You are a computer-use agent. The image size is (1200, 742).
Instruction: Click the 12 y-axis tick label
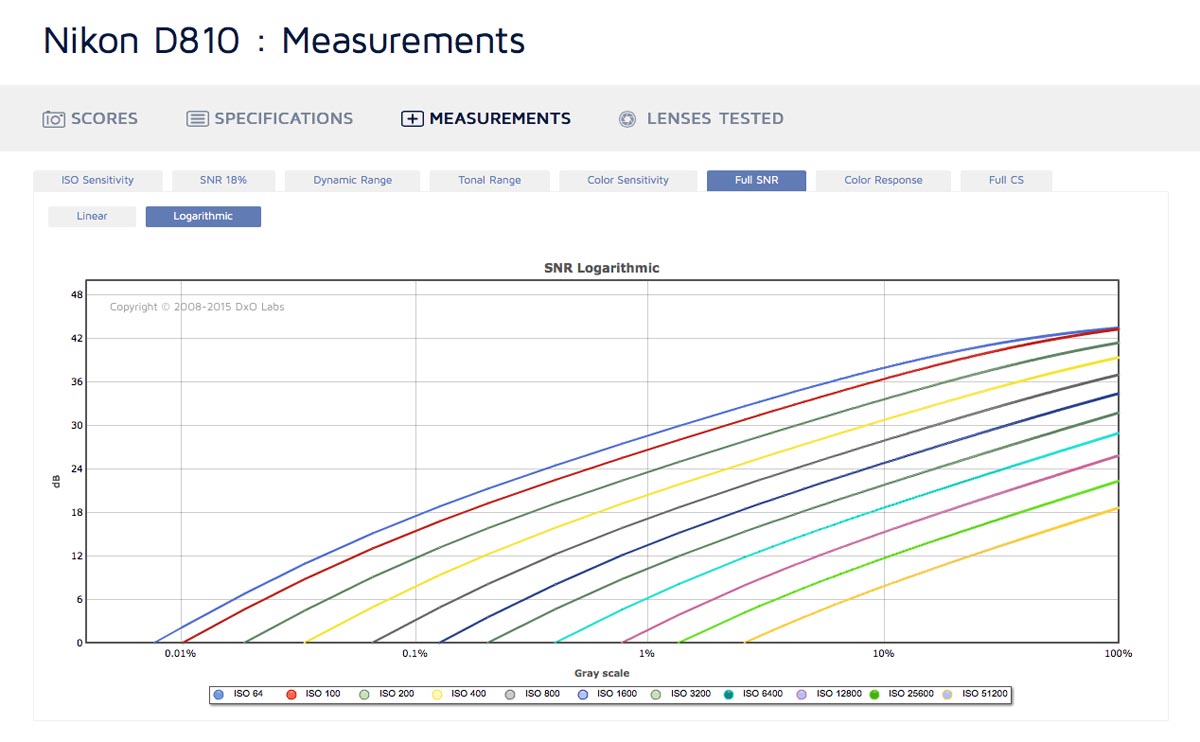tap(77, 556)
